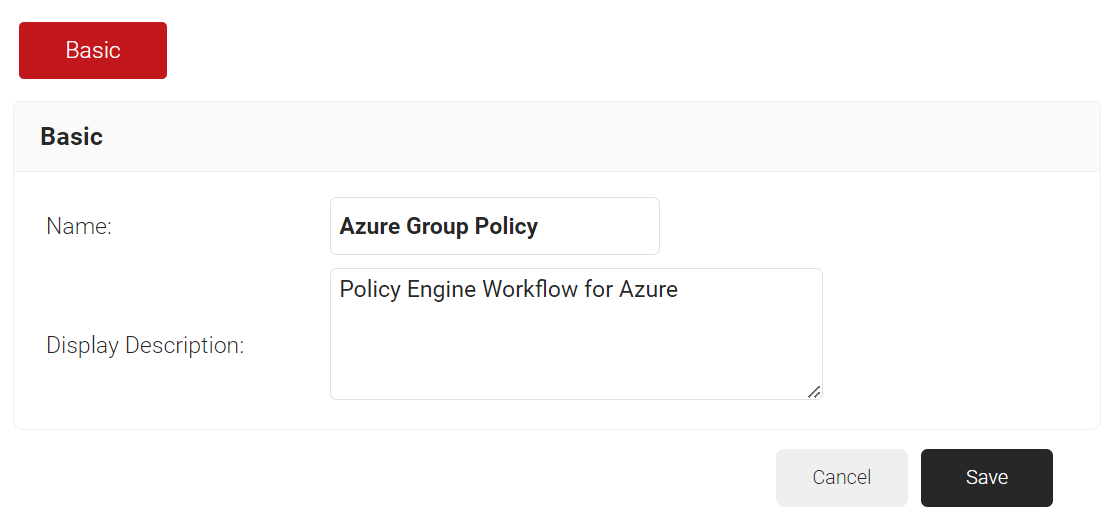Click the "Display Description:" label

(x=145, y=346)
